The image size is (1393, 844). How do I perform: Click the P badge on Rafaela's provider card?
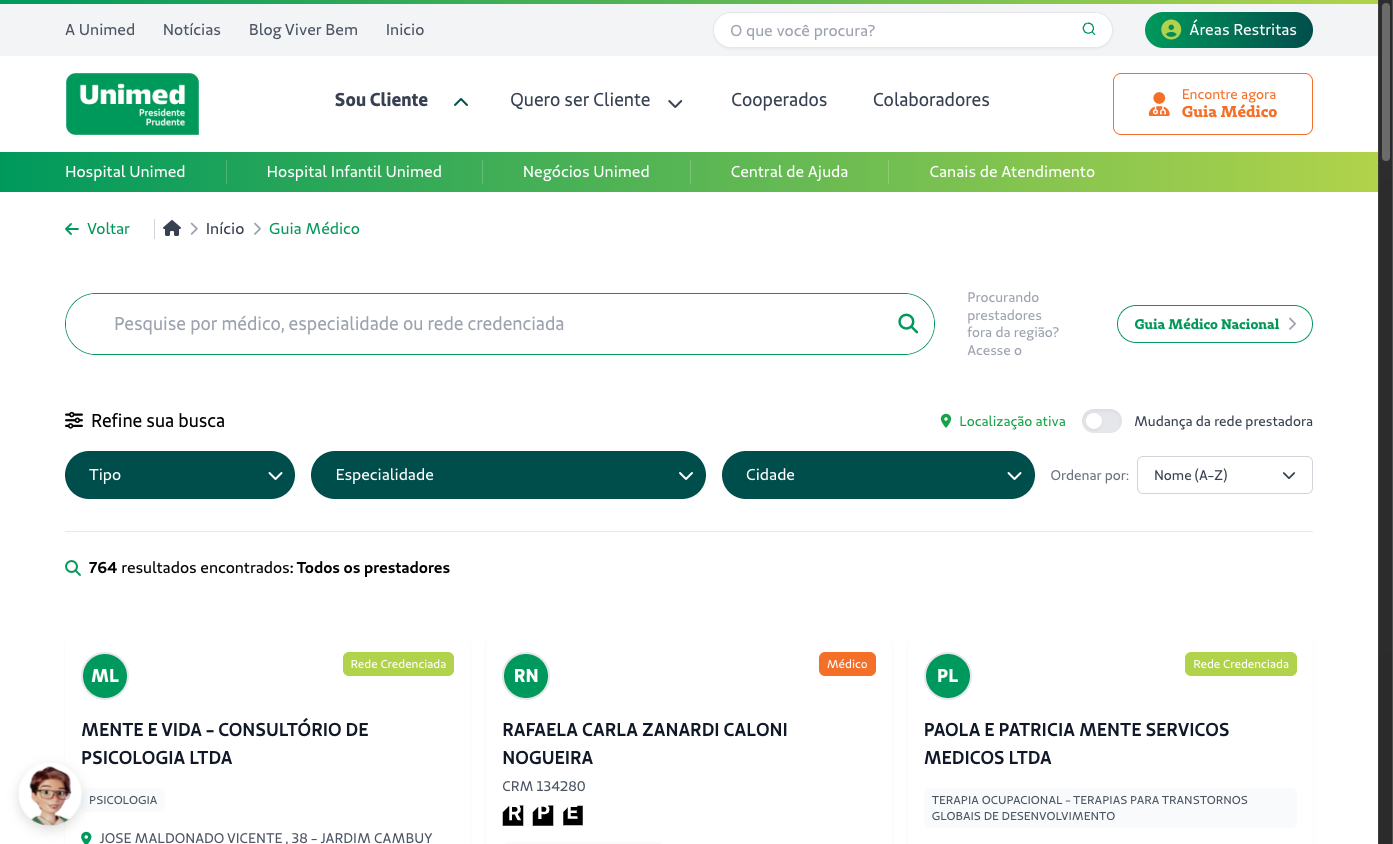(543, 815)
